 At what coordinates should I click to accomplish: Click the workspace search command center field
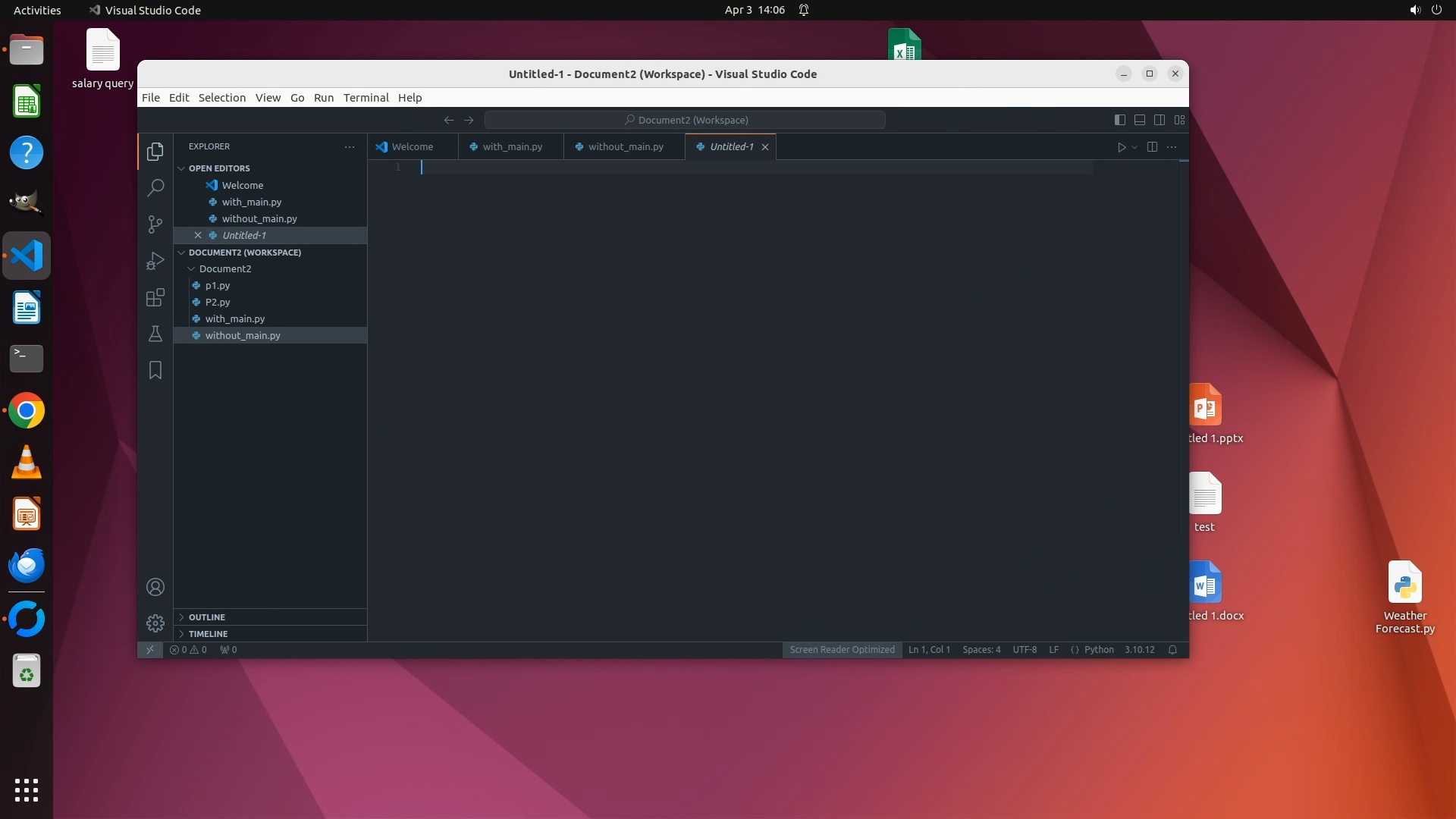pos(685,120)
